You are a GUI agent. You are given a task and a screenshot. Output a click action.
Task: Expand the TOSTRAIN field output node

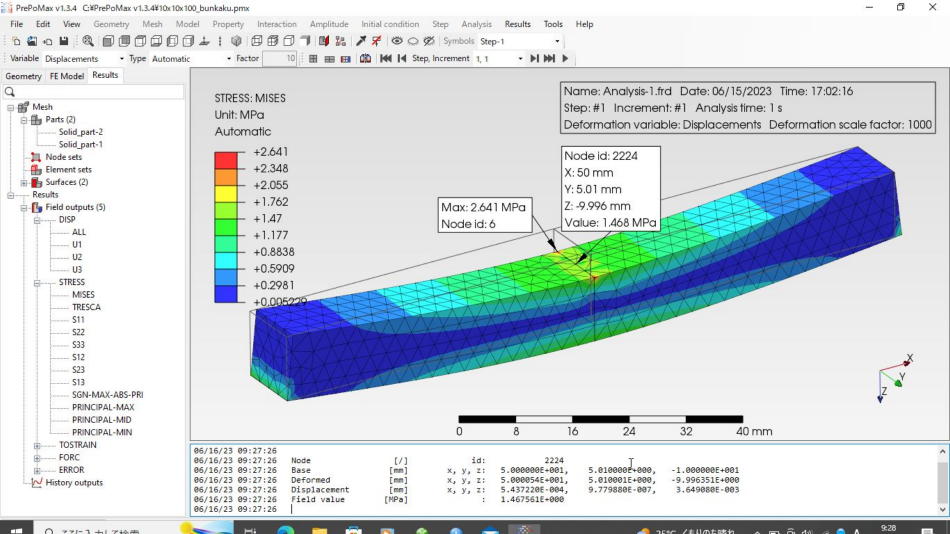point(37,445)
